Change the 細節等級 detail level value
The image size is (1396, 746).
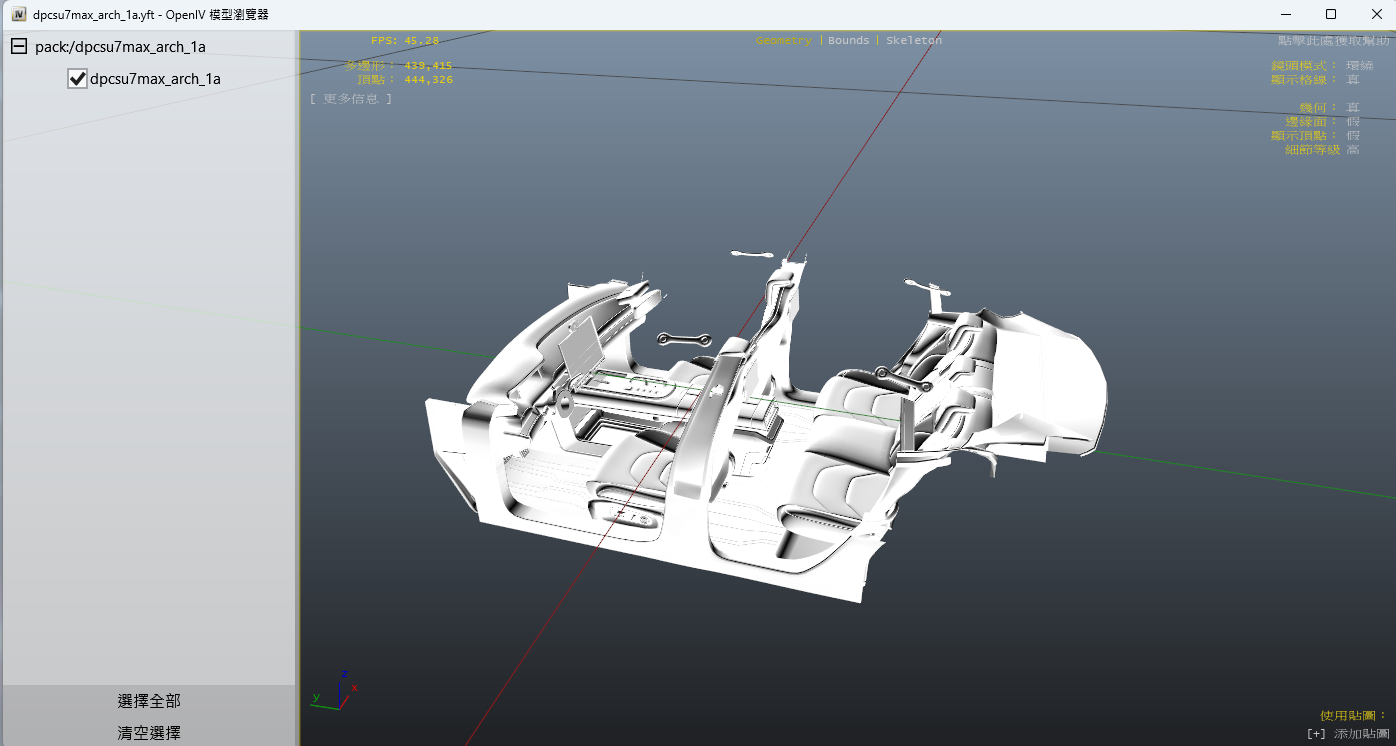click(x=1352, y=150)
